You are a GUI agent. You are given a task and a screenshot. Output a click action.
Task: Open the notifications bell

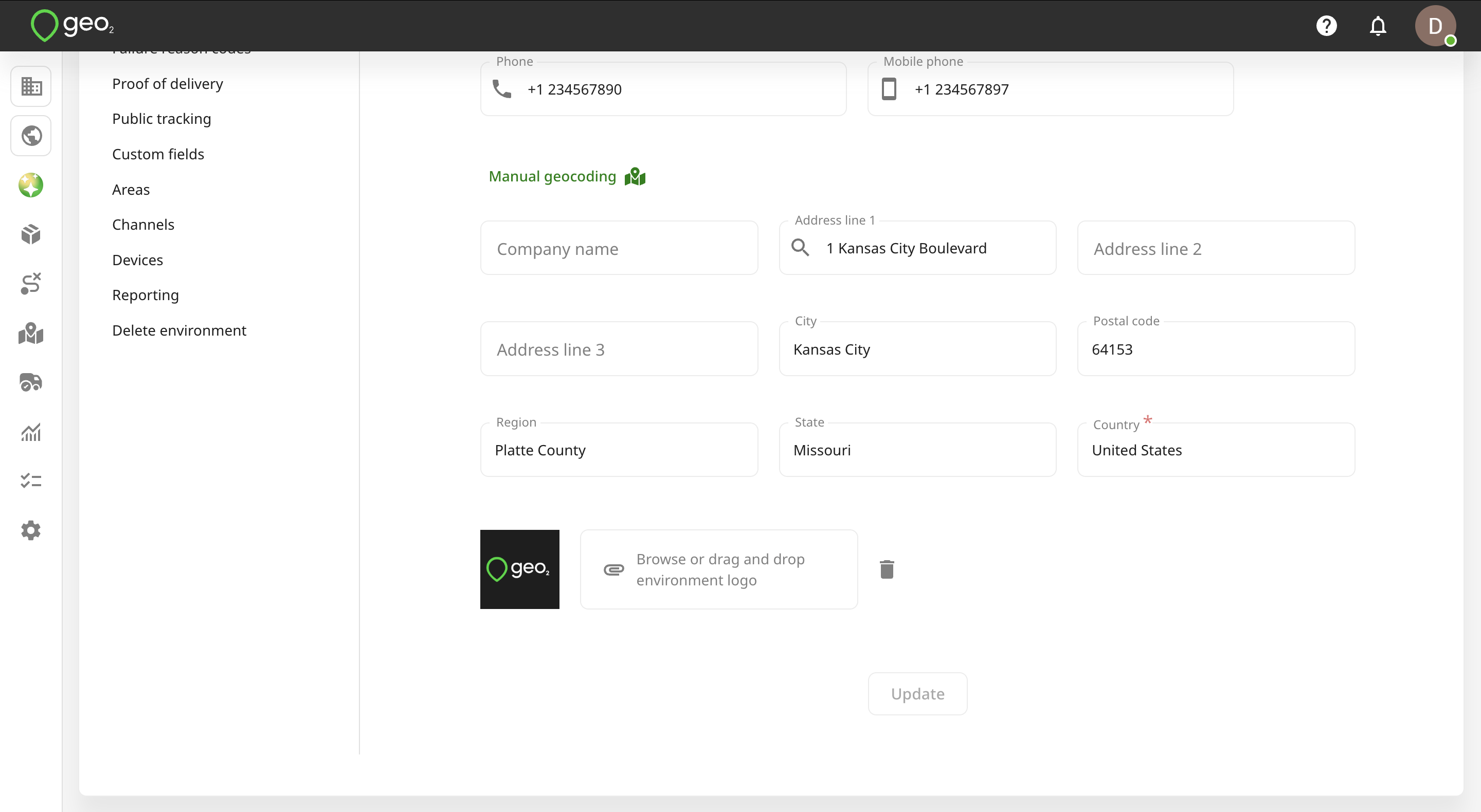click(1378, 26)
